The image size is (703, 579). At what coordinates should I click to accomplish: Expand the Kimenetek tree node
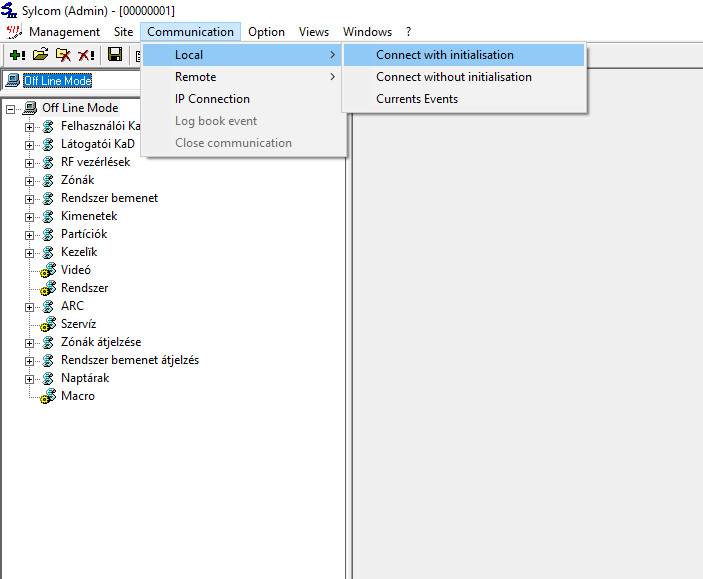[x=30, y=216]
